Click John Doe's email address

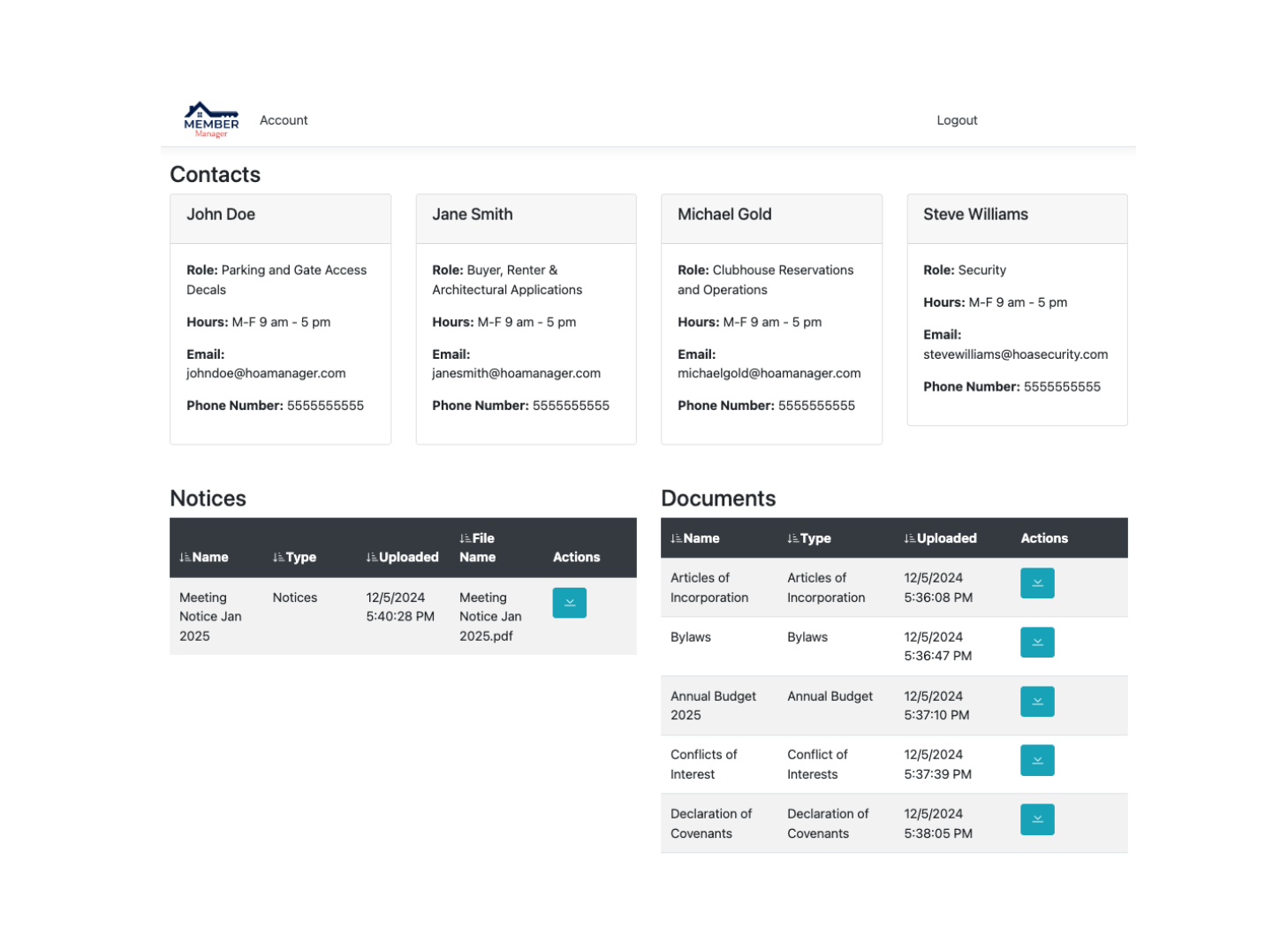click(x=266, y=373)
